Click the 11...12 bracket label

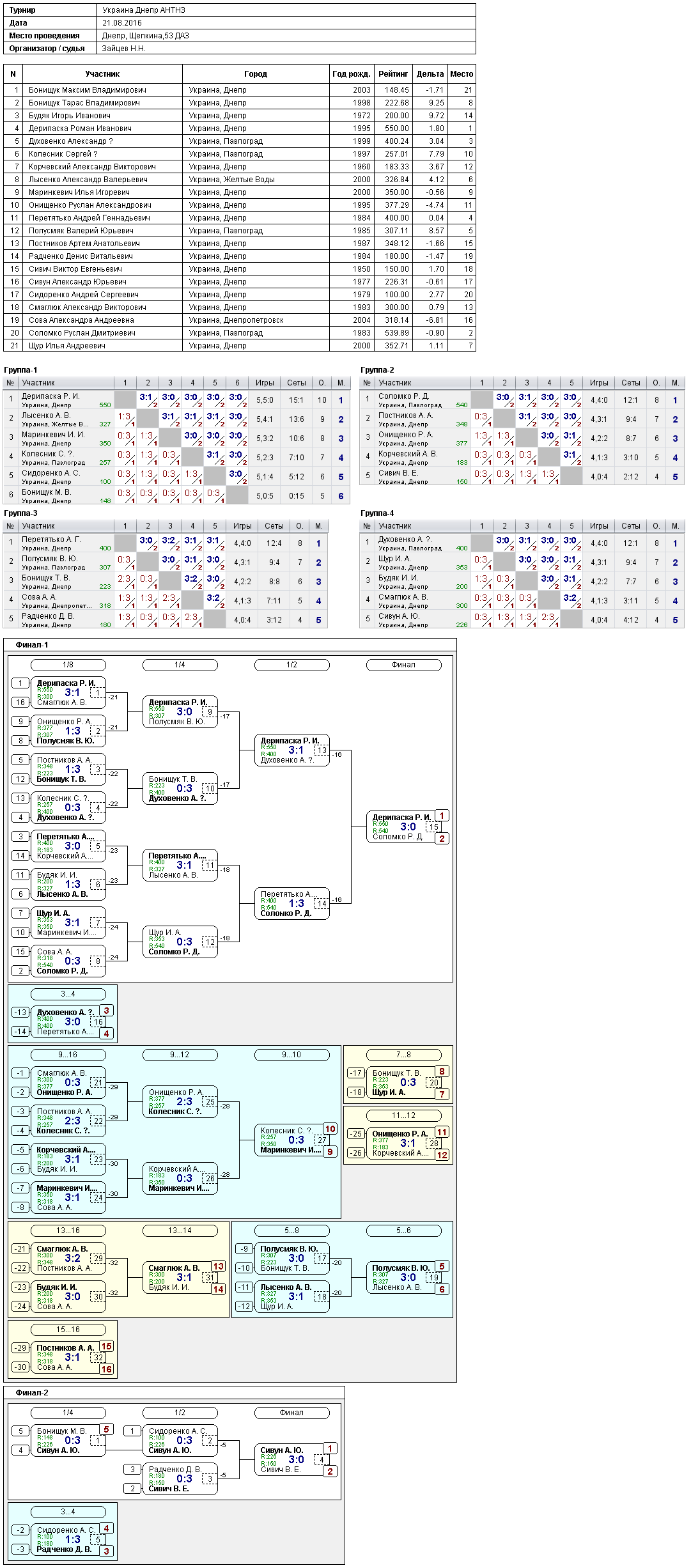click(x=403, y=1115)
